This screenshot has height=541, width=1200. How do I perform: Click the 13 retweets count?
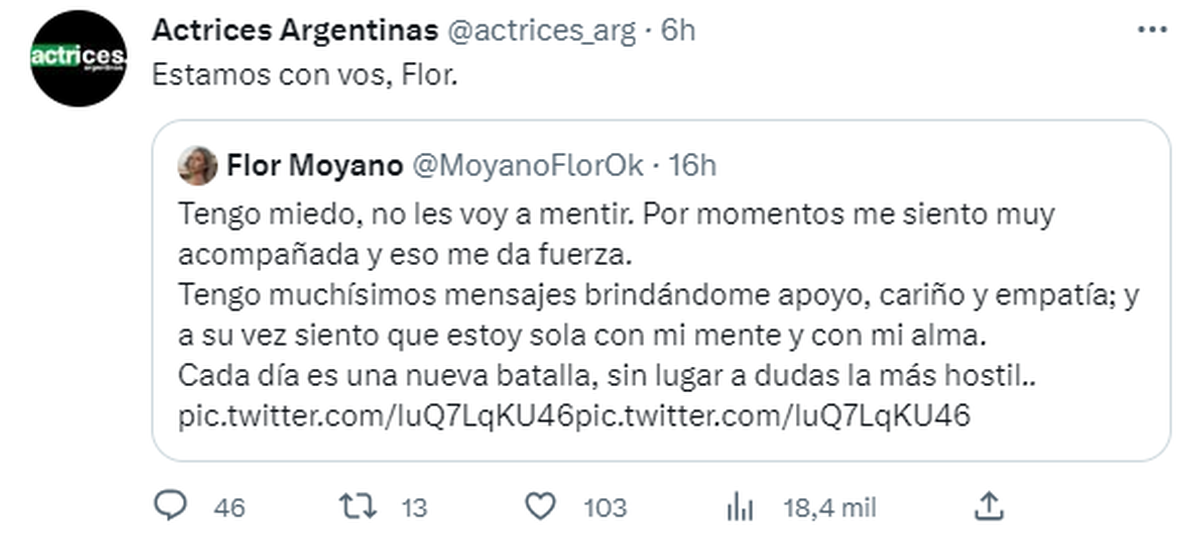414,508
